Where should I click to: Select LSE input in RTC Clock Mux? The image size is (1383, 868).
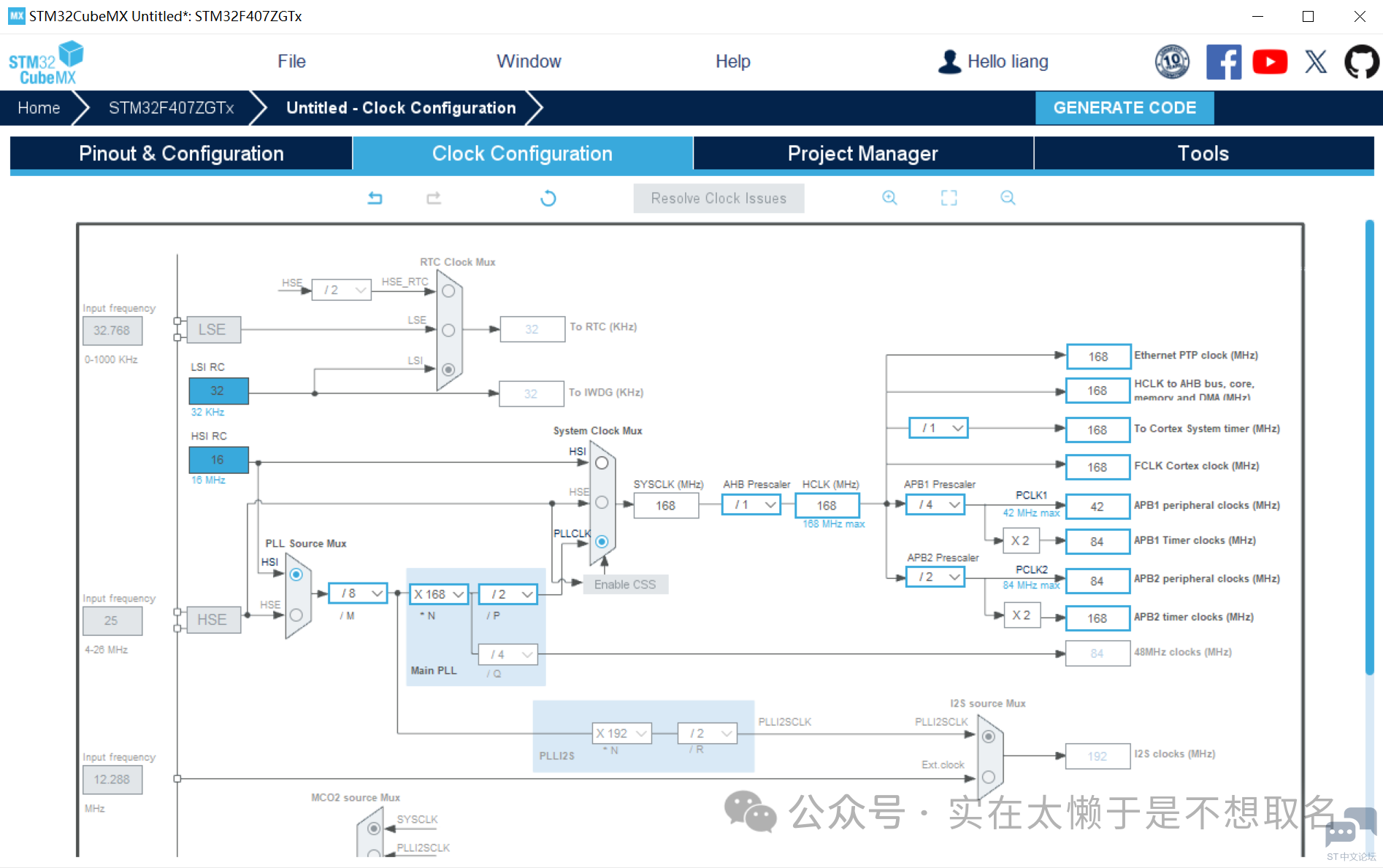448,330
